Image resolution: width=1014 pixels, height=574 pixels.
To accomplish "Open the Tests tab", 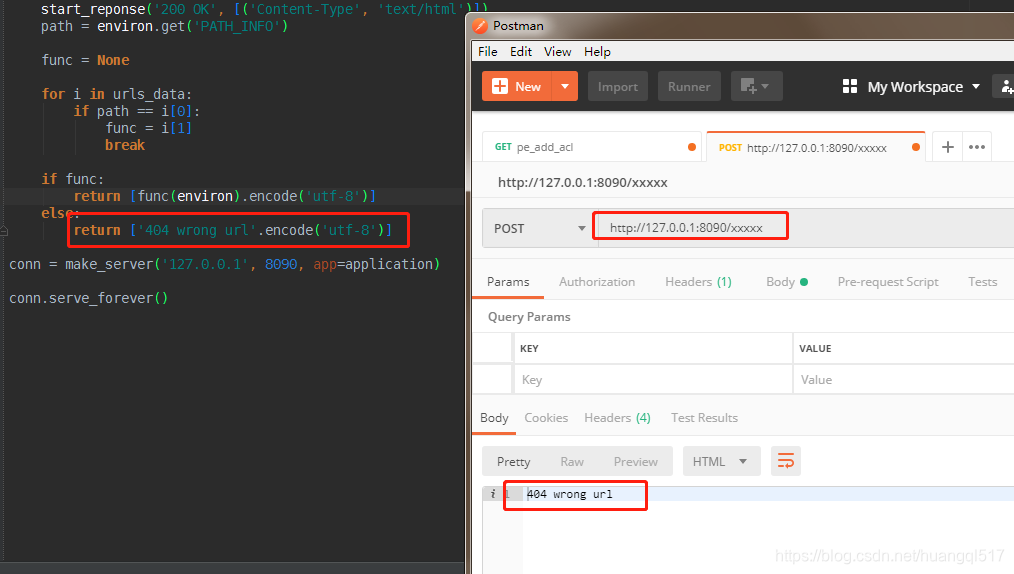I will 982,282.
